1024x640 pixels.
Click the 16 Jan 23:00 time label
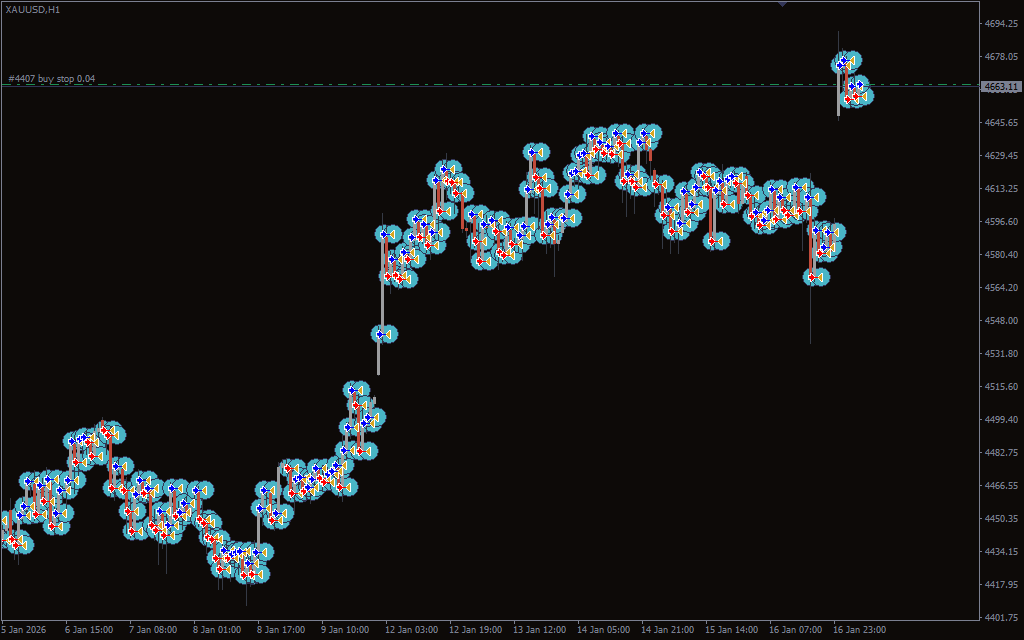(x=858, y=630)
